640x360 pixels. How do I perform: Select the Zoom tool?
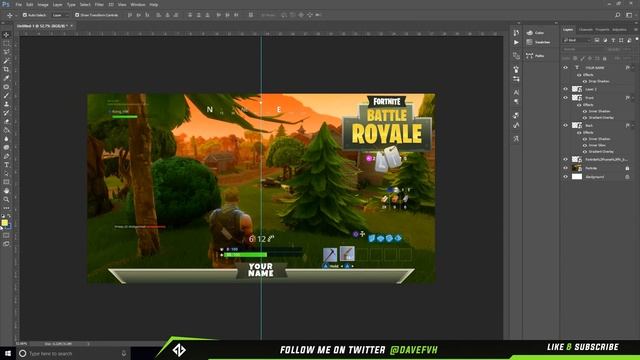pos(6,199)
